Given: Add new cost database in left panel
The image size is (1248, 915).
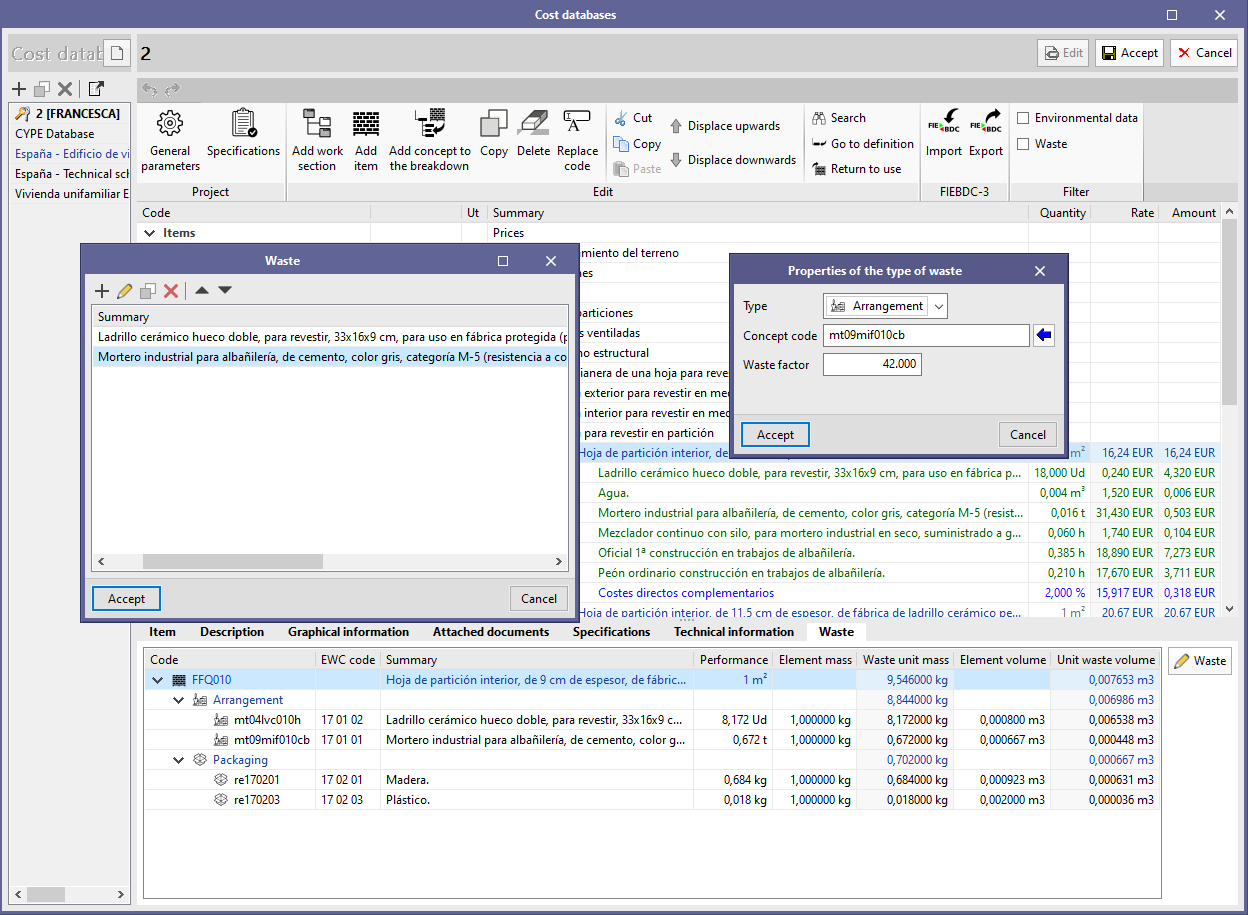Looking at the screenshot, I should (19, 89).
